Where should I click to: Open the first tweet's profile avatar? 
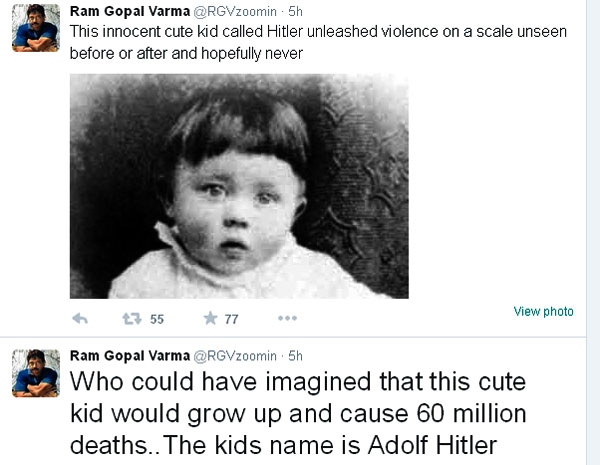[x=35, y=28]
